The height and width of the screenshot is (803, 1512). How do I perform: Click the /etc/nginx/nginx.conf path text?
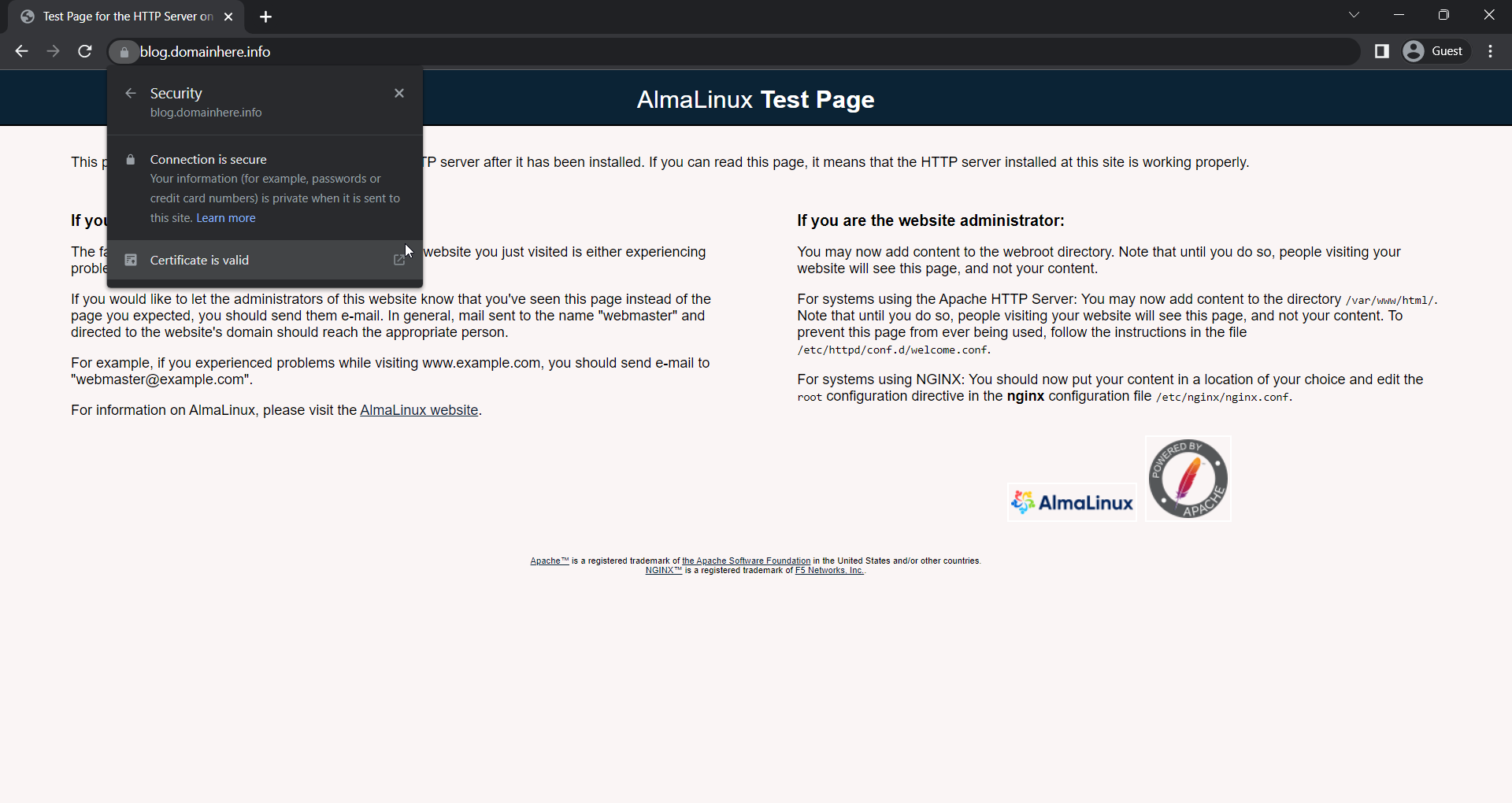[1222, 398]
